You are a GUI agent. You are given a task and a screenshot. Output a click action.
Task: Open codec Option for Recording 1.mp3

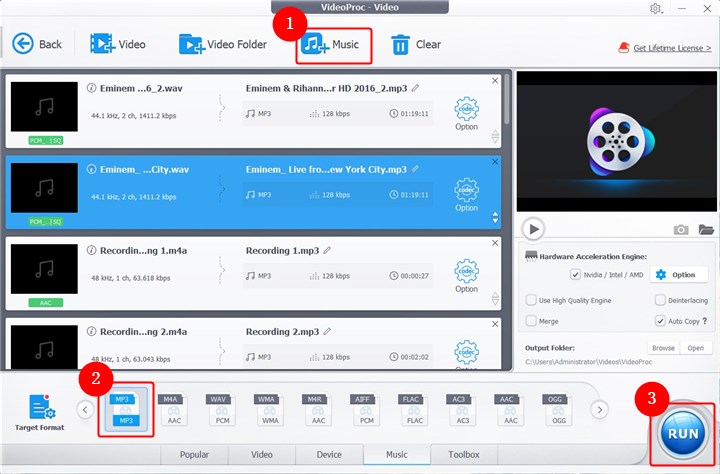pyautogui.click(x=466, y=276)
